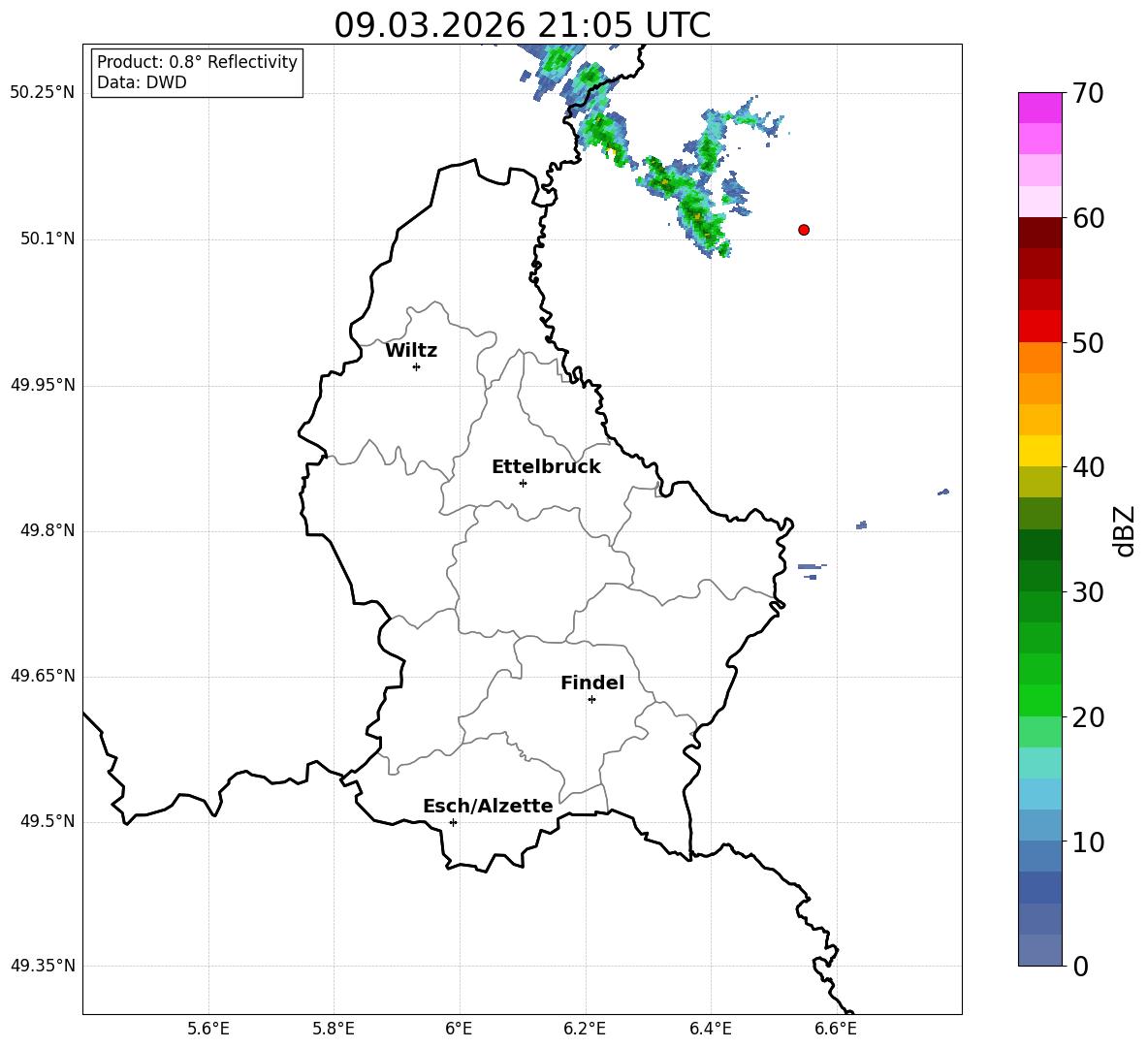This screenshot has height=1048, width=1148.
Task: Click the cross marker below Wiltz
Action: (417, 366)
